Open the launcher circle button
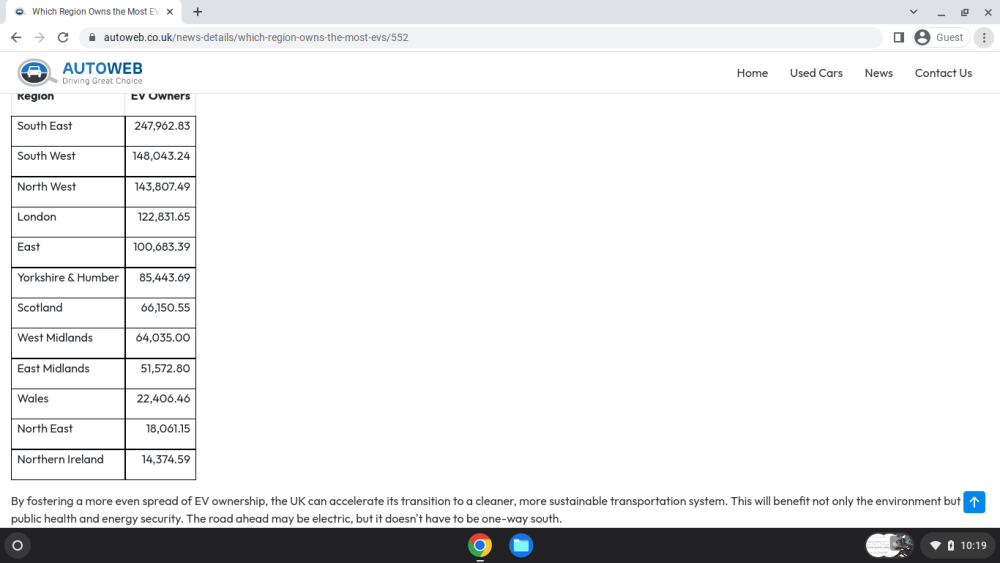The height and width of the screenshot is (563, 1000). tap(17, 545)
